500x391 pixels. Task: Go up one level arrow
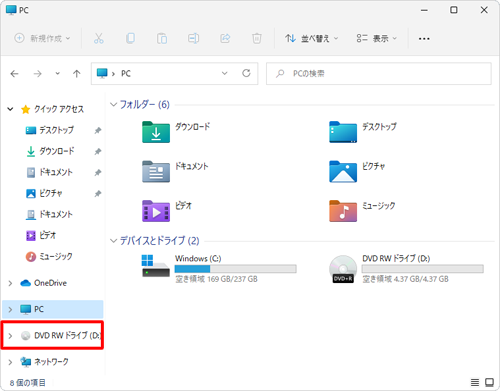pos(77,73)
